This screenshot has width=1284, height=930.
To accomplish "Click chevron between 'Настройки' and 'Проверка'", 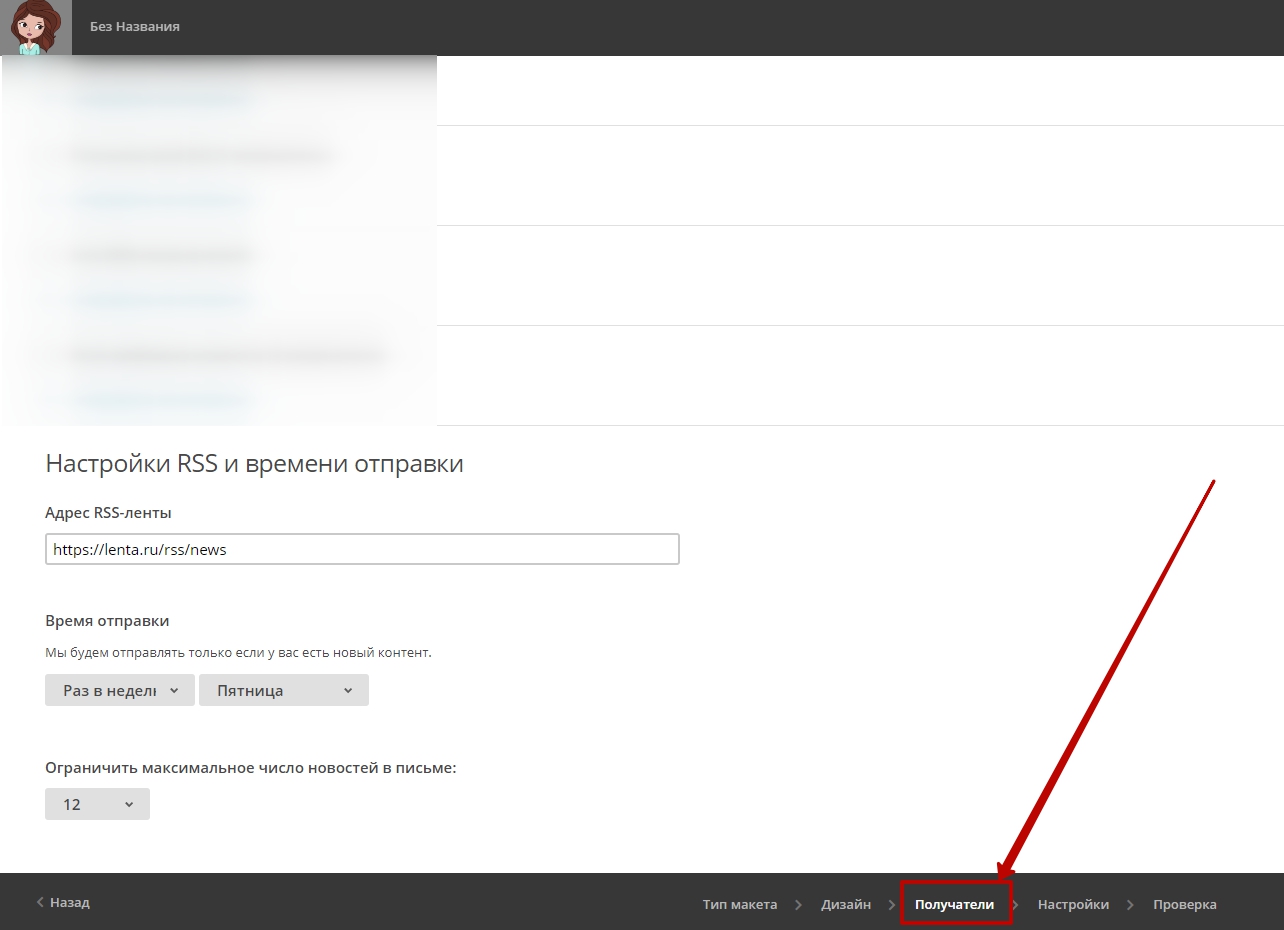I will point(1130,904).
